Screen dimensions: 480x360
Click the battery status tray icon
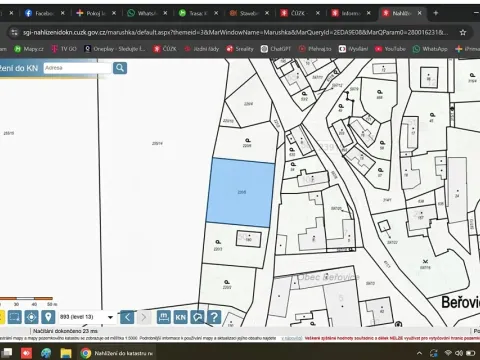point(470,353)
